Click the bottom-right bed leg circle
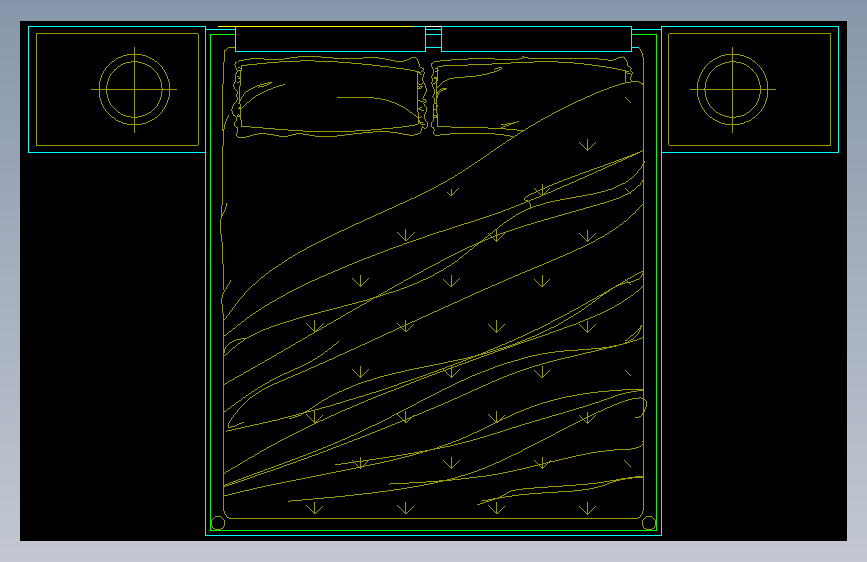Screen dimensions: 867x562 (x=649, y=523)
